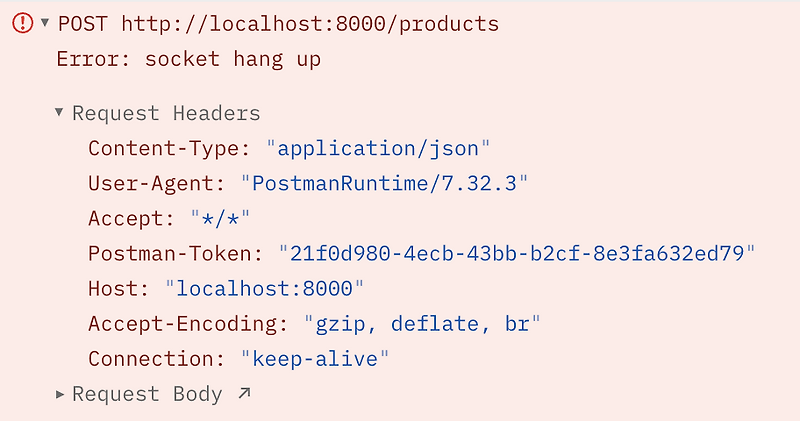The height and width of the screenshot is (421, 800).
Task: Collapse the POST request entry arrow
Action: coord(45,22)
